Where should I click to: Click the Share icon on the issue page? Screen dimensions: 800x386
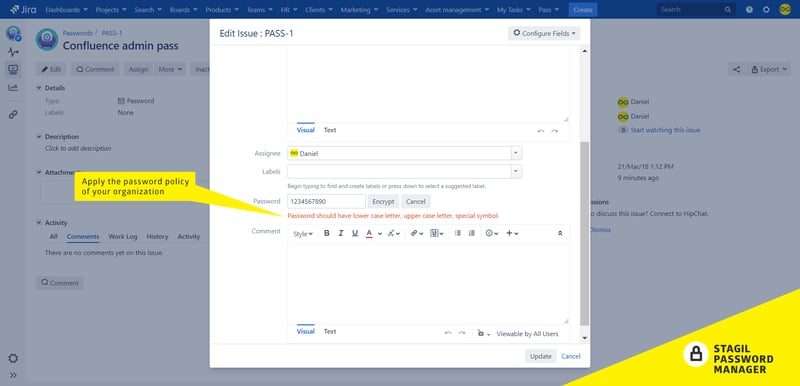point(736,69)
